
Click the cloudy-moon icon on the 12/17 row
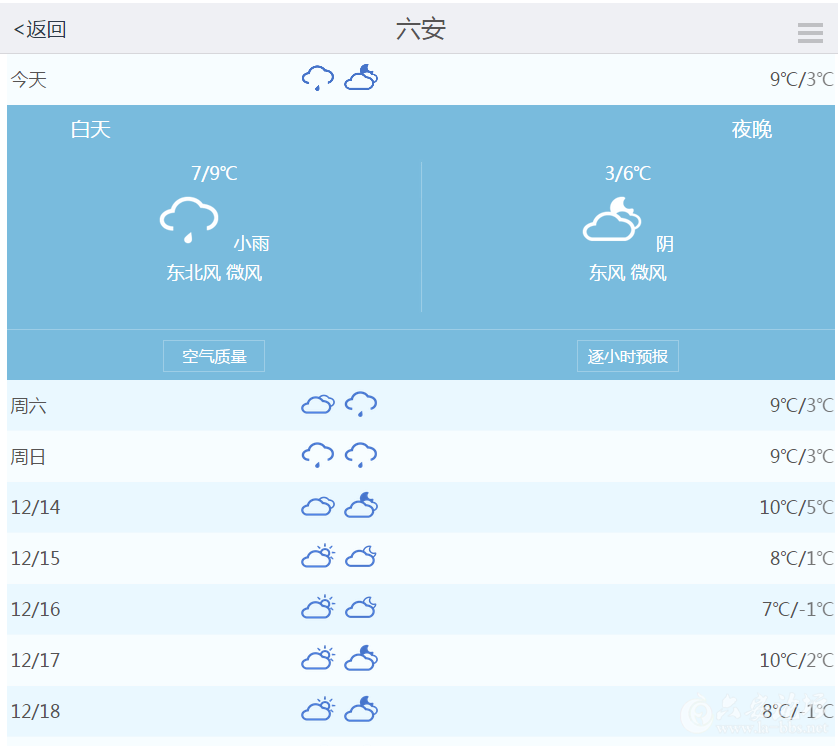click(360, 658)
